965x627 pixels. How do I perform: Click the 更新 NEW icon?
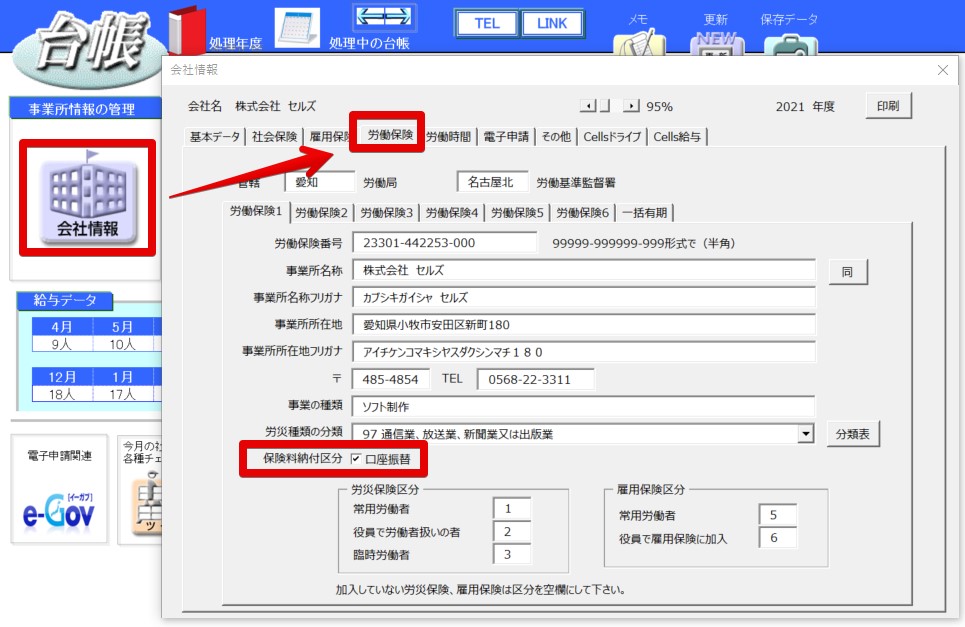click(717, 44)
